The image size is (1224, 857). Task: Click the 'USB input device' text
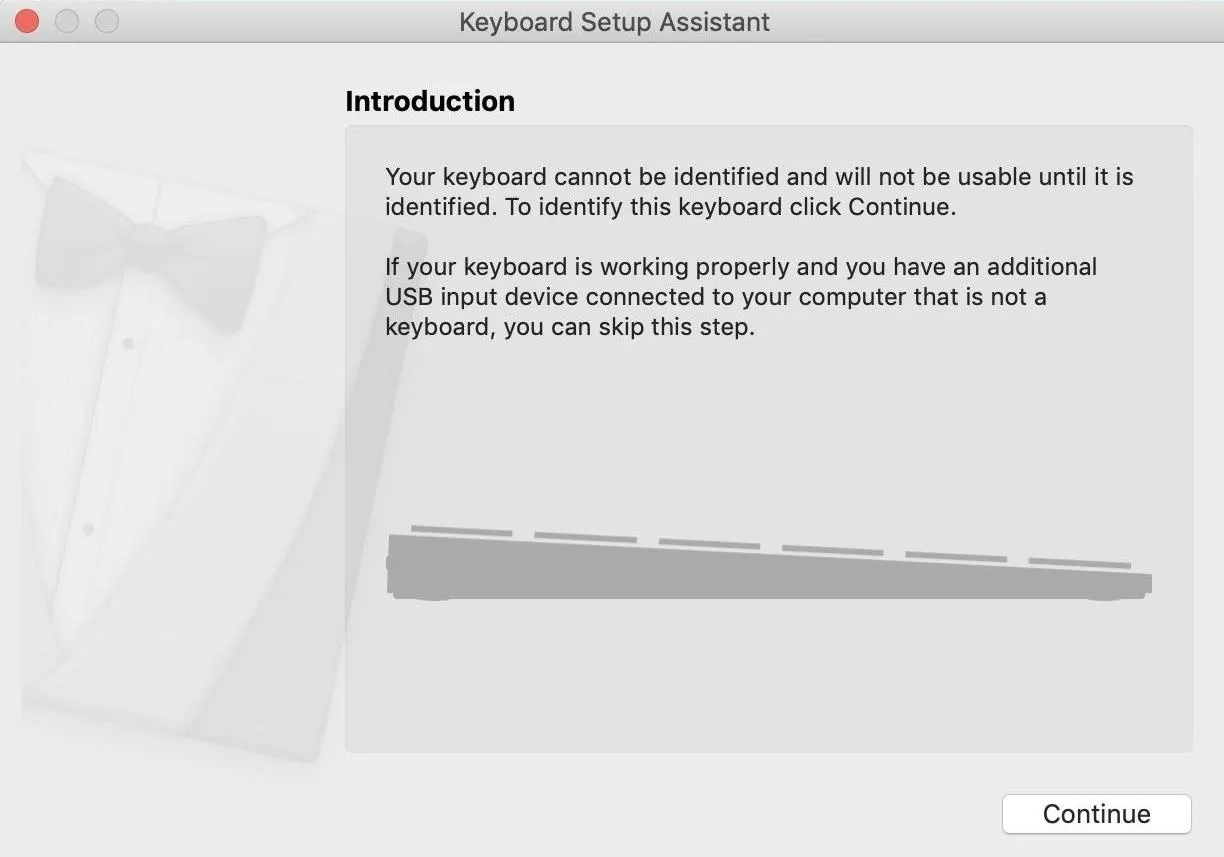pyautogui.click(x=482, y=297)
